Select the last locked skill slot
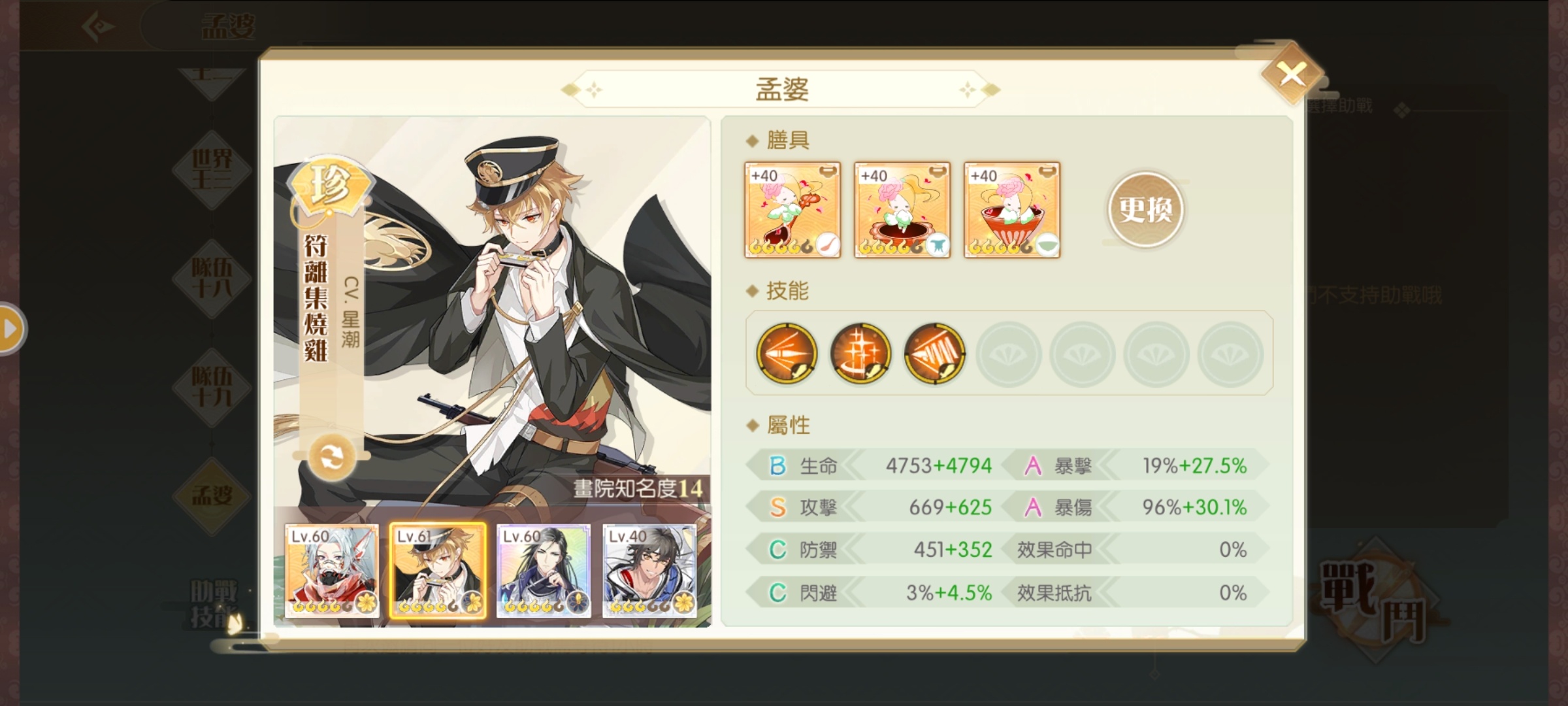 click(1230, 354)
